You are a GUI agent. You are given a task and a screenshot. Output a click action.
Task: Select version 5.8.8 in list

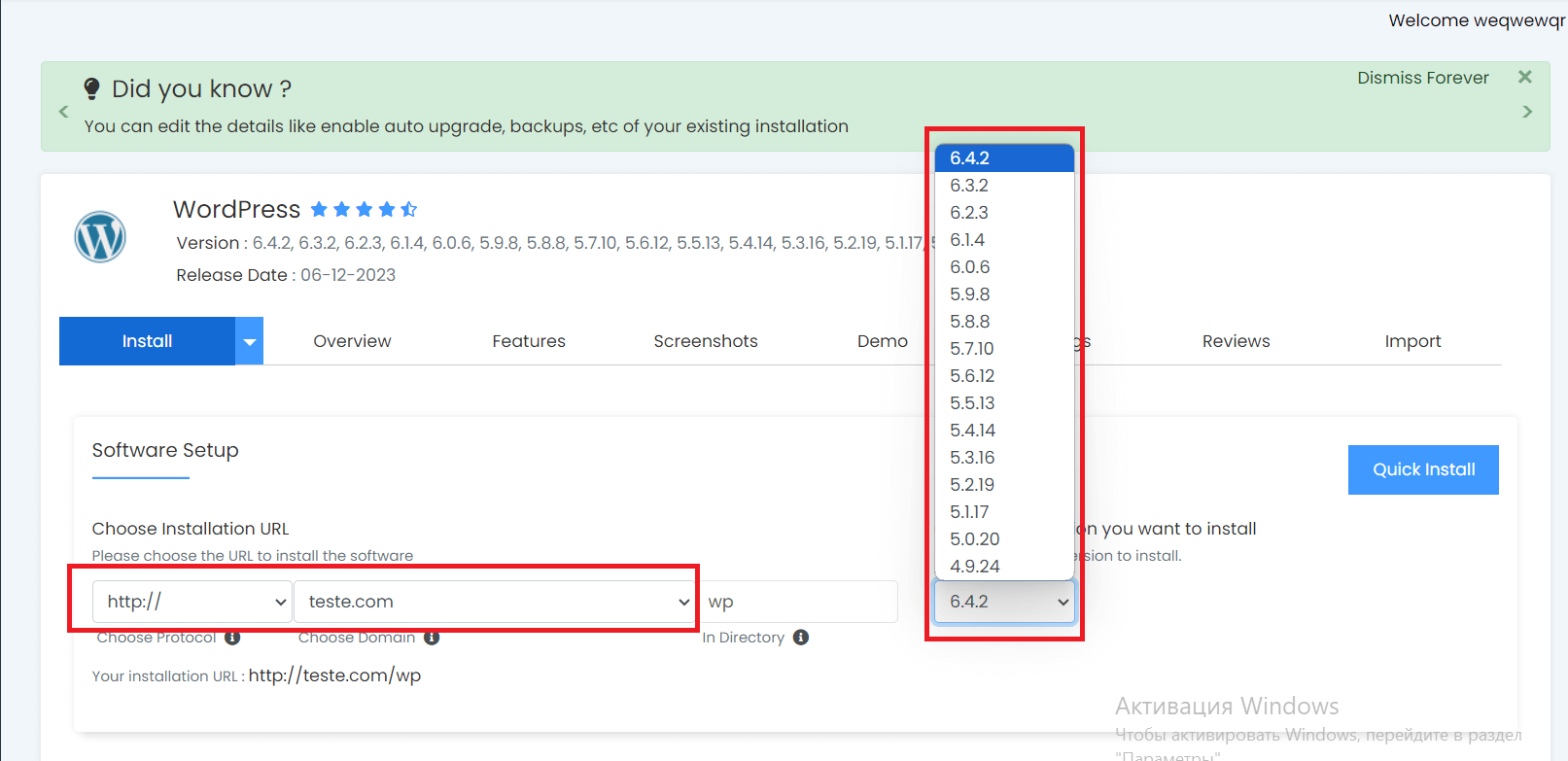1004,322
